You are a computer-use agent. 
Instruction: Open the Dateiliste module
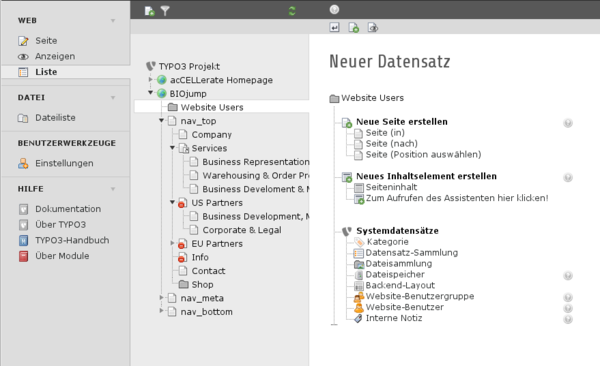(55, 118)
